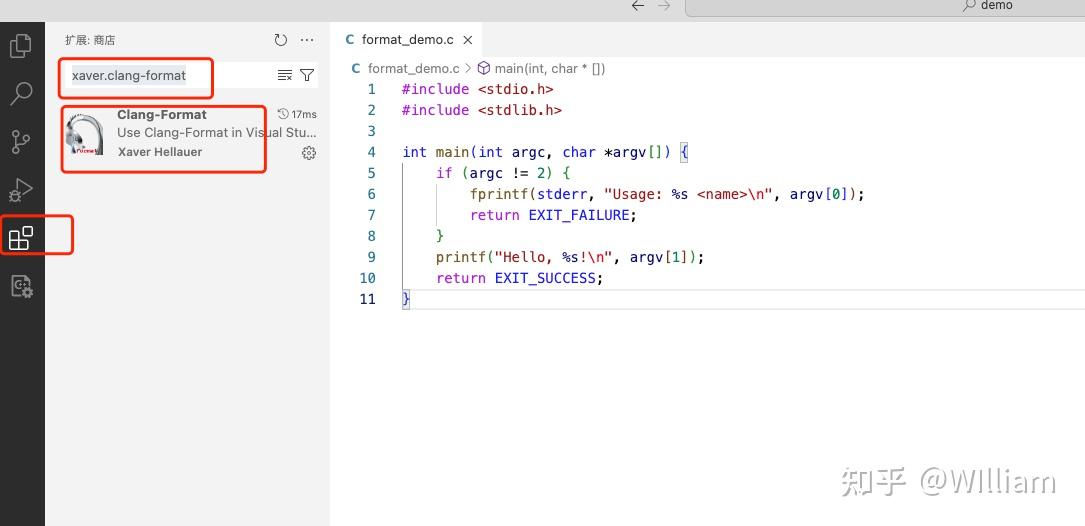Click the if (argc != 2) line

(x=503, y=173)
